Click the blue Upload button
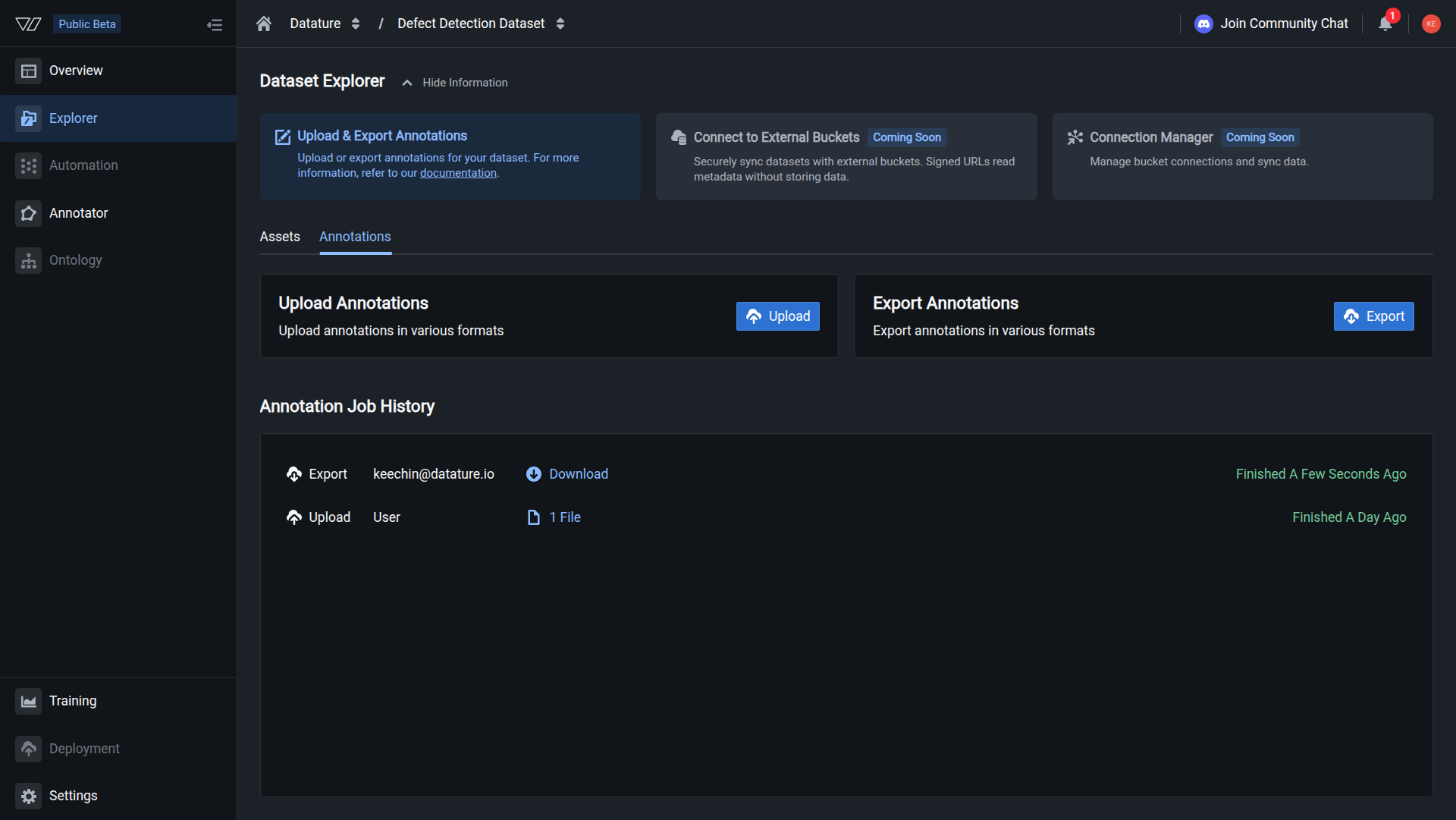Image resolution: width=1456 pixels, height=820 pixels. point(777,316)
